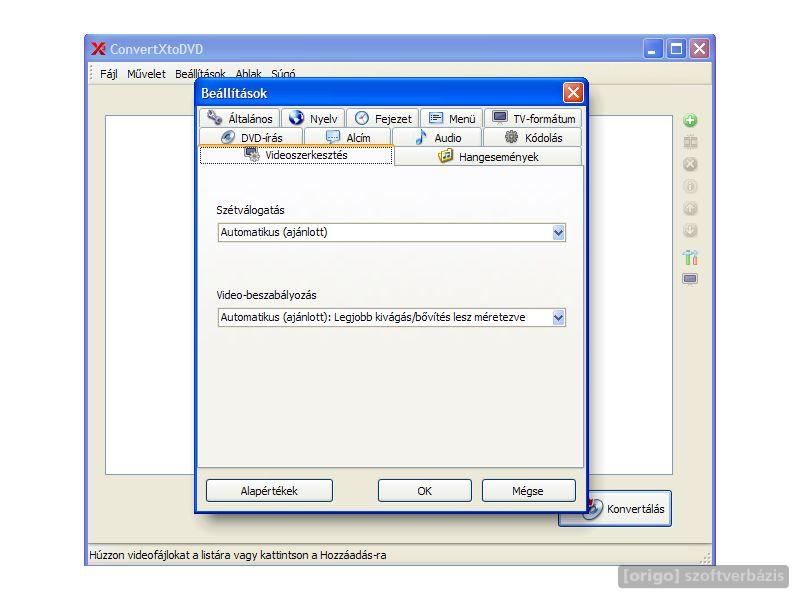Viewport: 800px width, 600px height.
Task: Select the Videoszerkesztés tab
Action: point(296,155)
